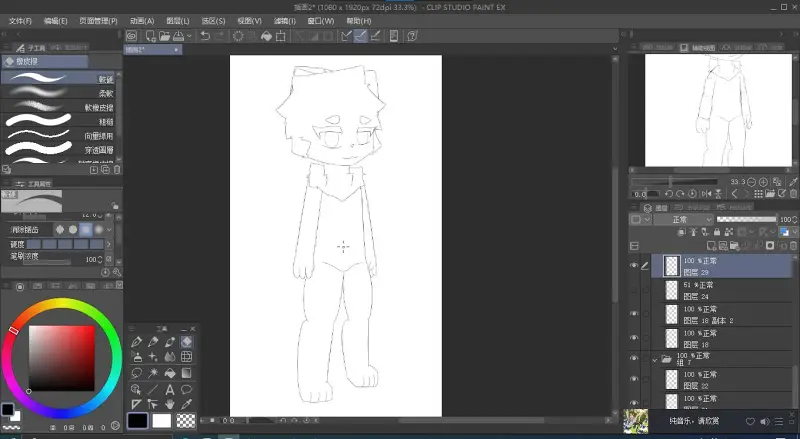The image size is (800, 439).
Task: Toggle visibility of layer 图层 22
Action: tap(634, 379)
